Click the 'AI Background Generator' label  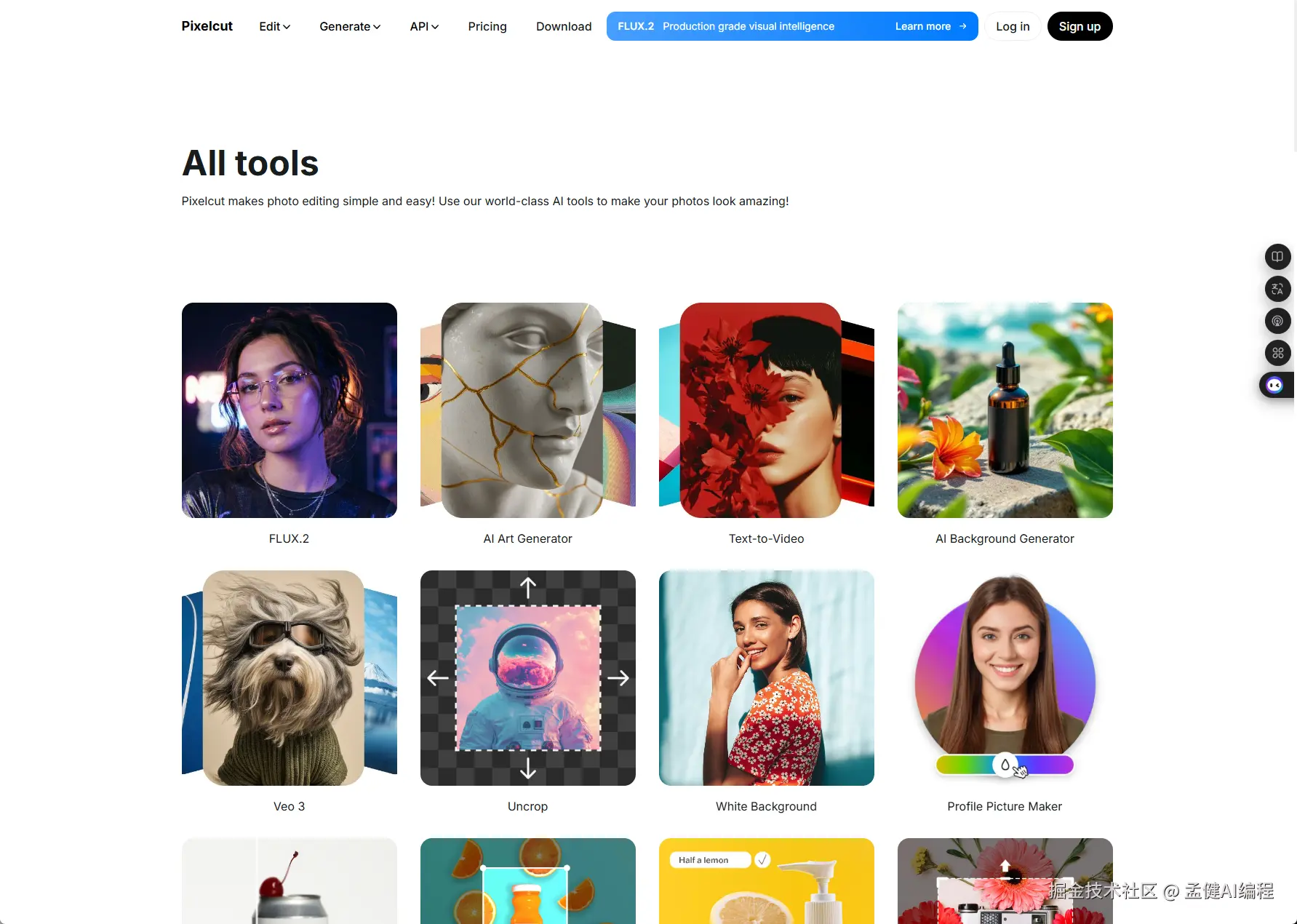1005,538
